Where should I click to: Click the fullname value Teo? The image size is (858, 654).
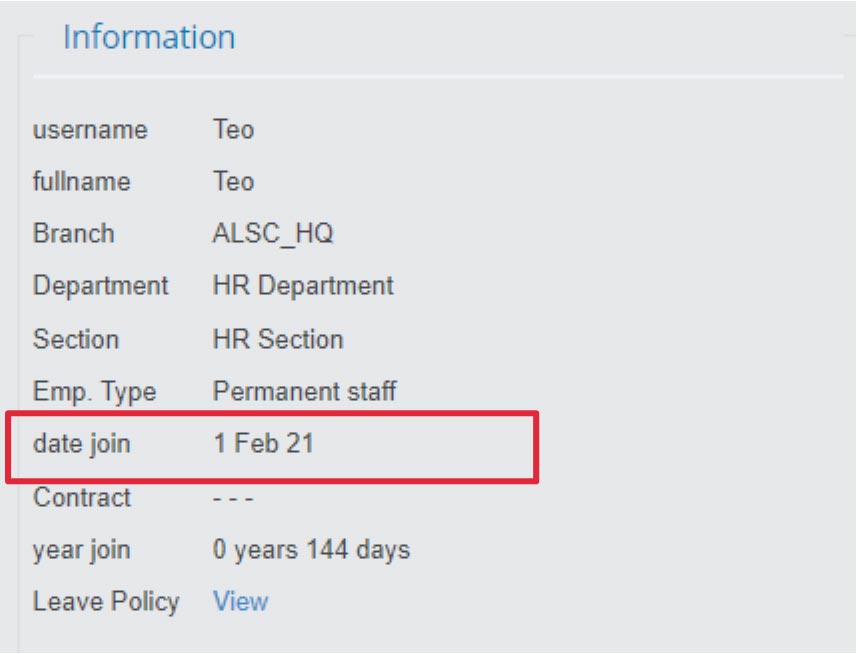tap(233, 182)
